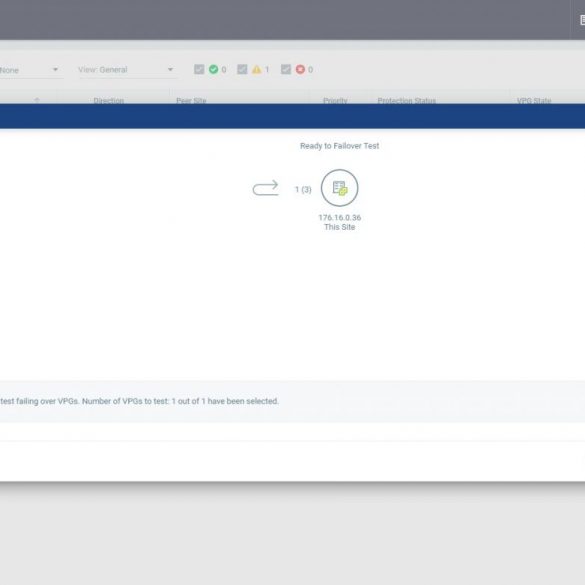Sort by the VPG State column header
This screenshot has width=585, height=585.
534,100
